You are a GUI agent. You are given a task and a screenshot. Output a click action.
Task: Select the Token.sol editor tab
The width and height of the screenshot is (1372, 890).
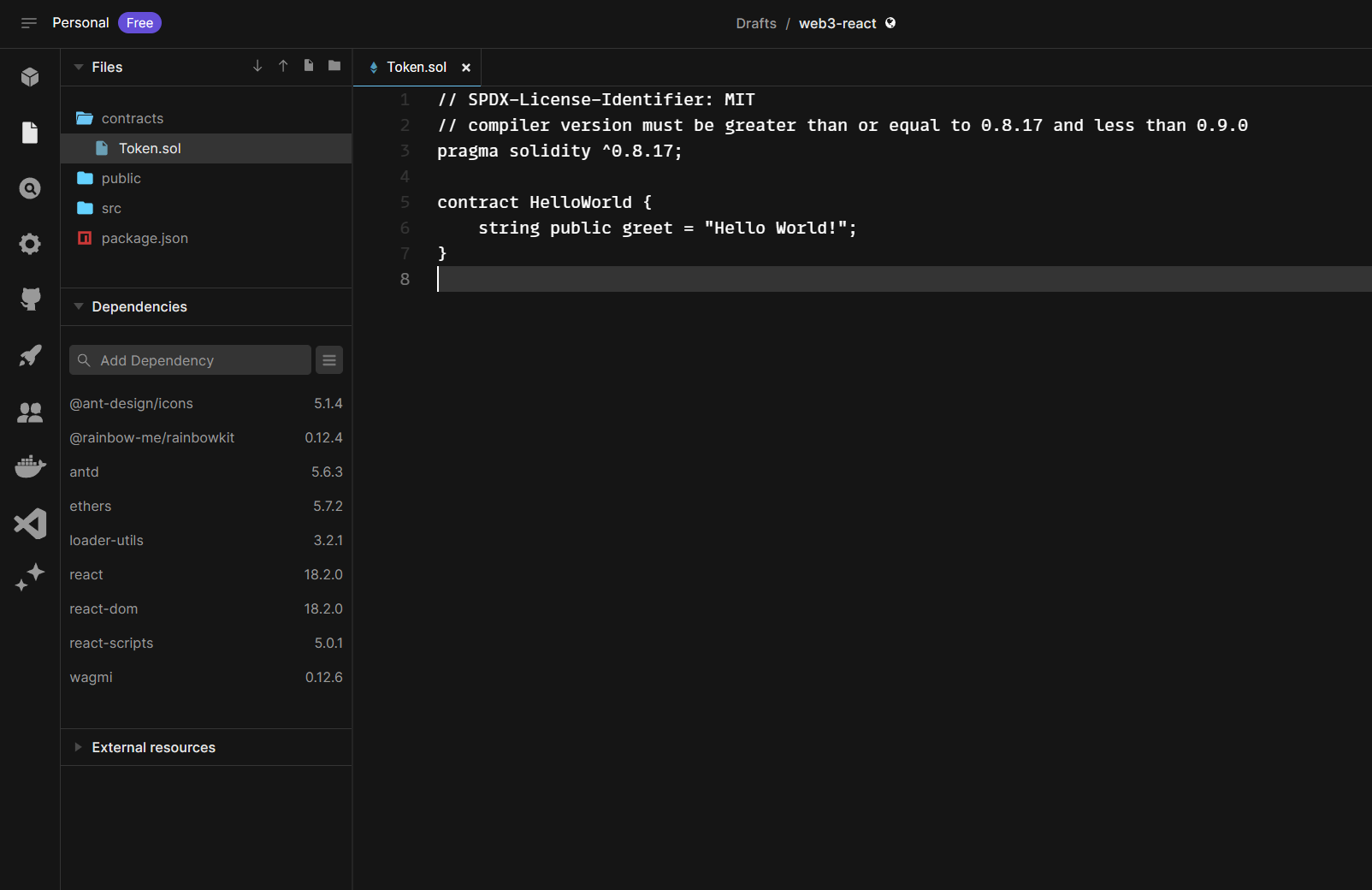coord(417,68)
